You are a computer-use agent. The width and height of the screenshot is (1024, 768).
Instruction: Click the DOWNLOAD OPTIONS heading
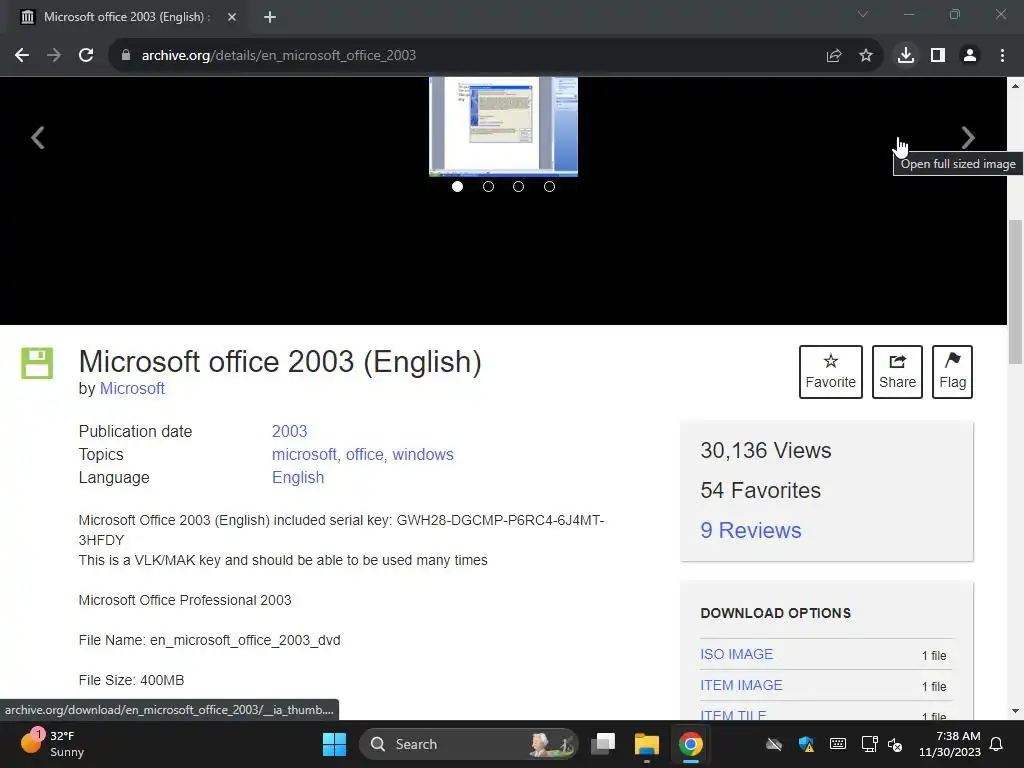pos(775,613)
